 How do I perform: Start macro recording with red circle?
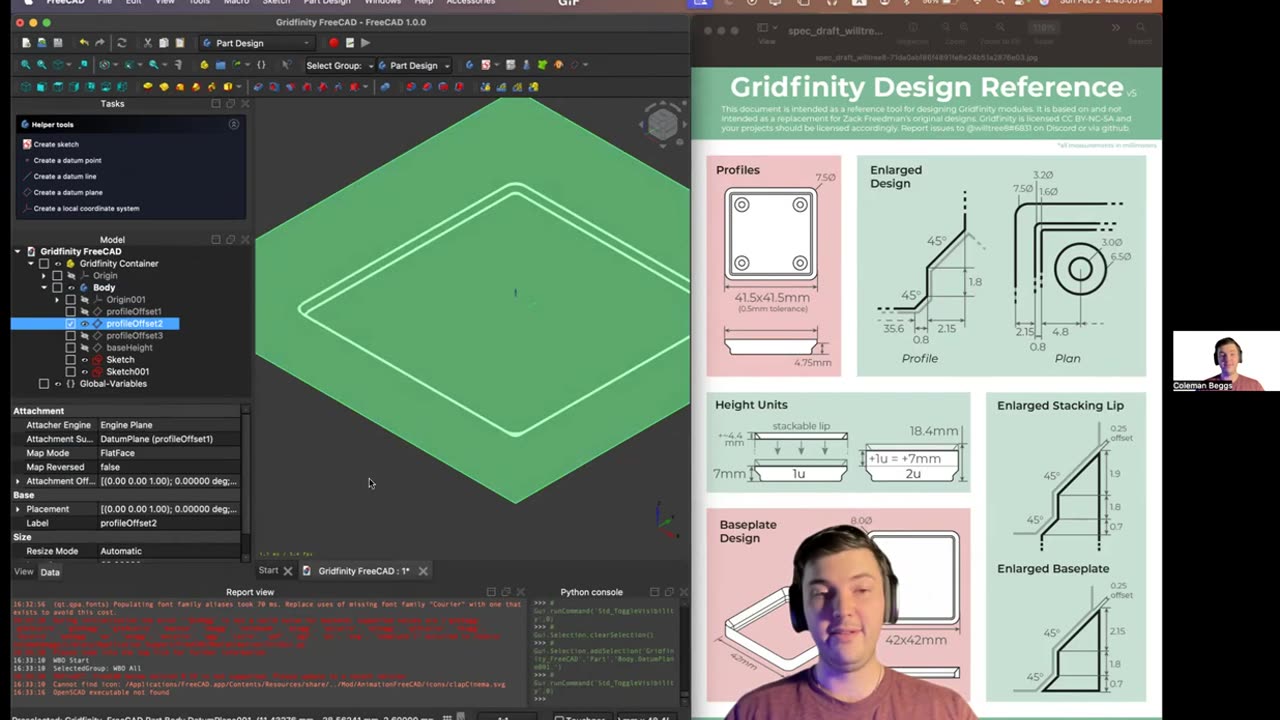pos(333,43)
